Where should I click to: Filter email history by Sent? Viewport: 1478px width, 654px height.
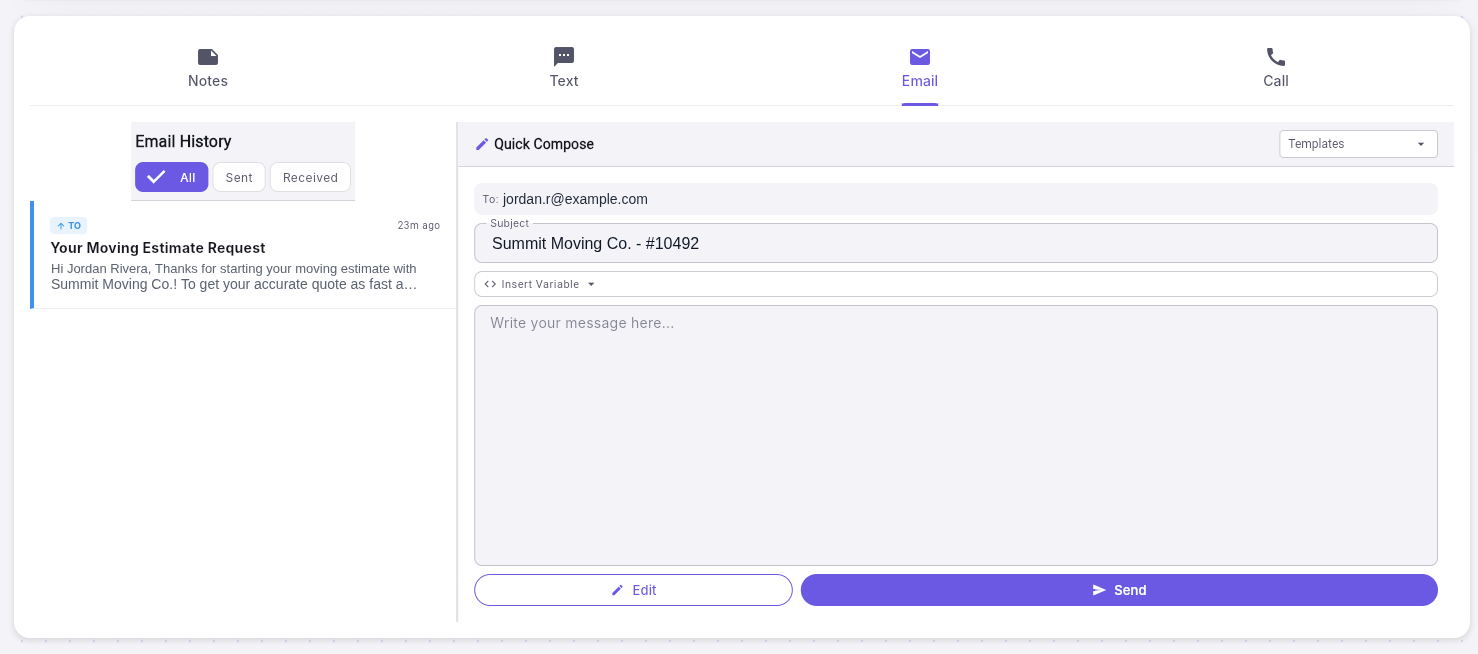pos(239,177)
